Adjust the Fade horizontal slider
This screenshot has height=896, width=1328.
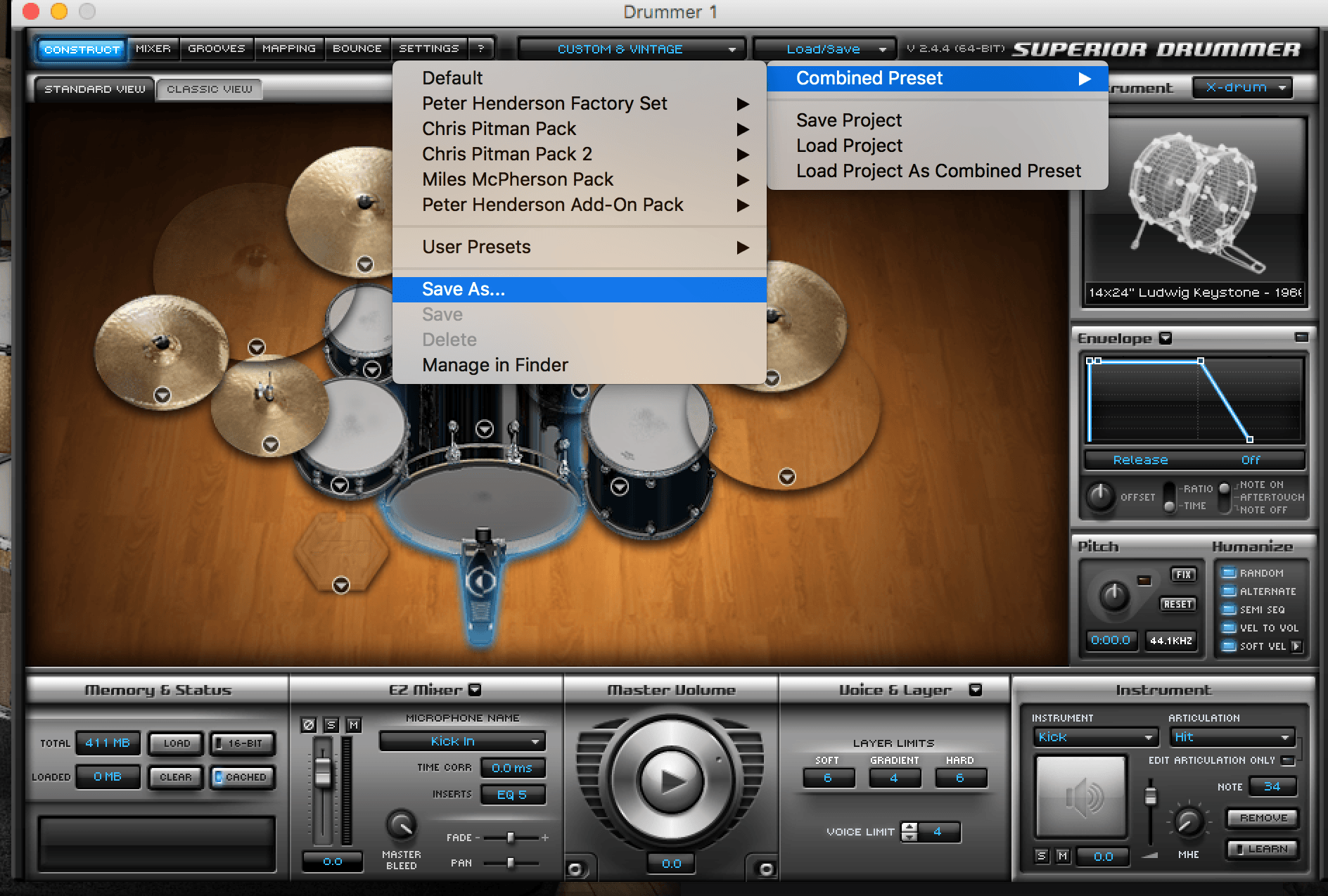tap(511, 838)
